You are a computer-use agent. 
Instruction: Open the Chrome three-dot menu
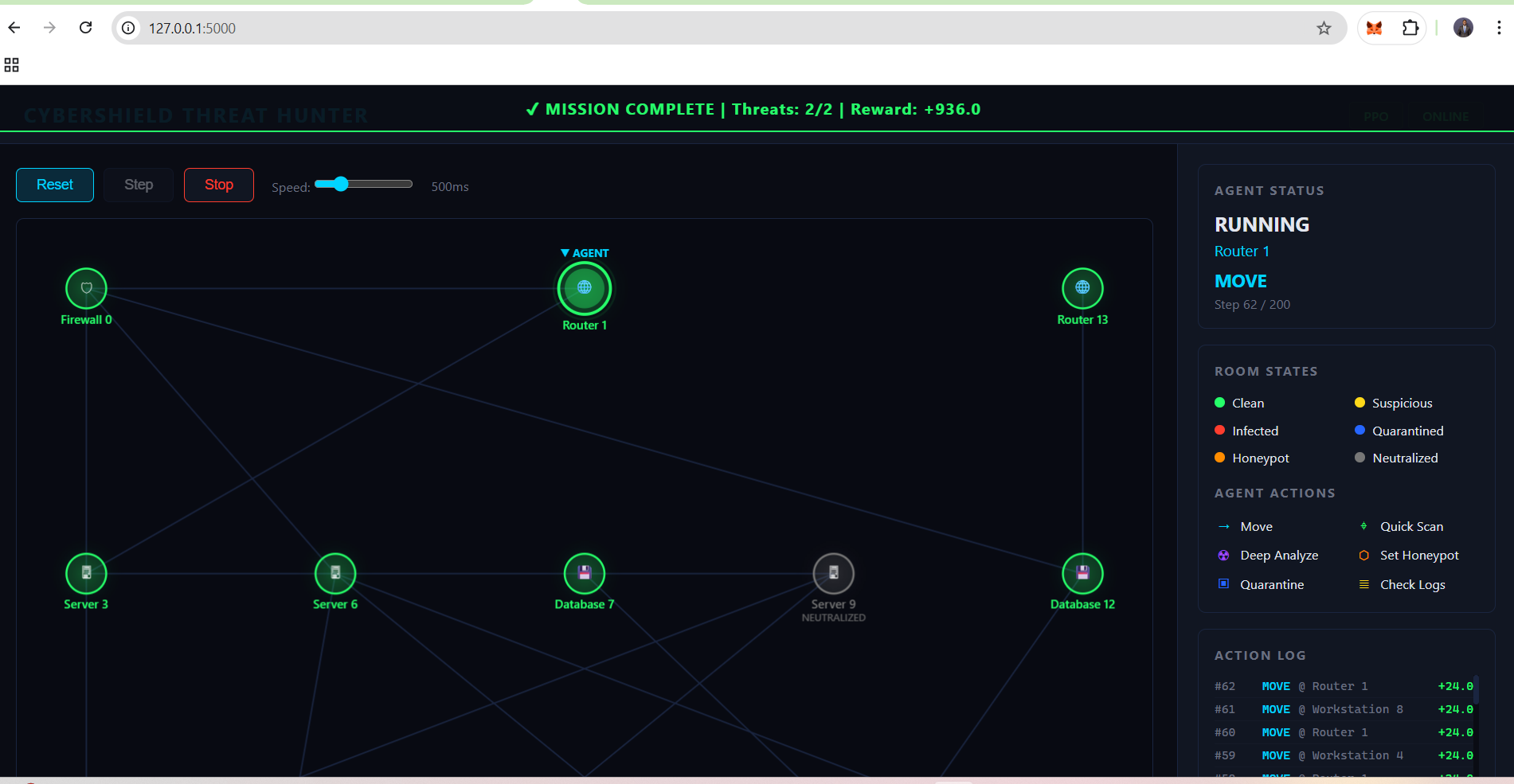tap(1499, 28)
